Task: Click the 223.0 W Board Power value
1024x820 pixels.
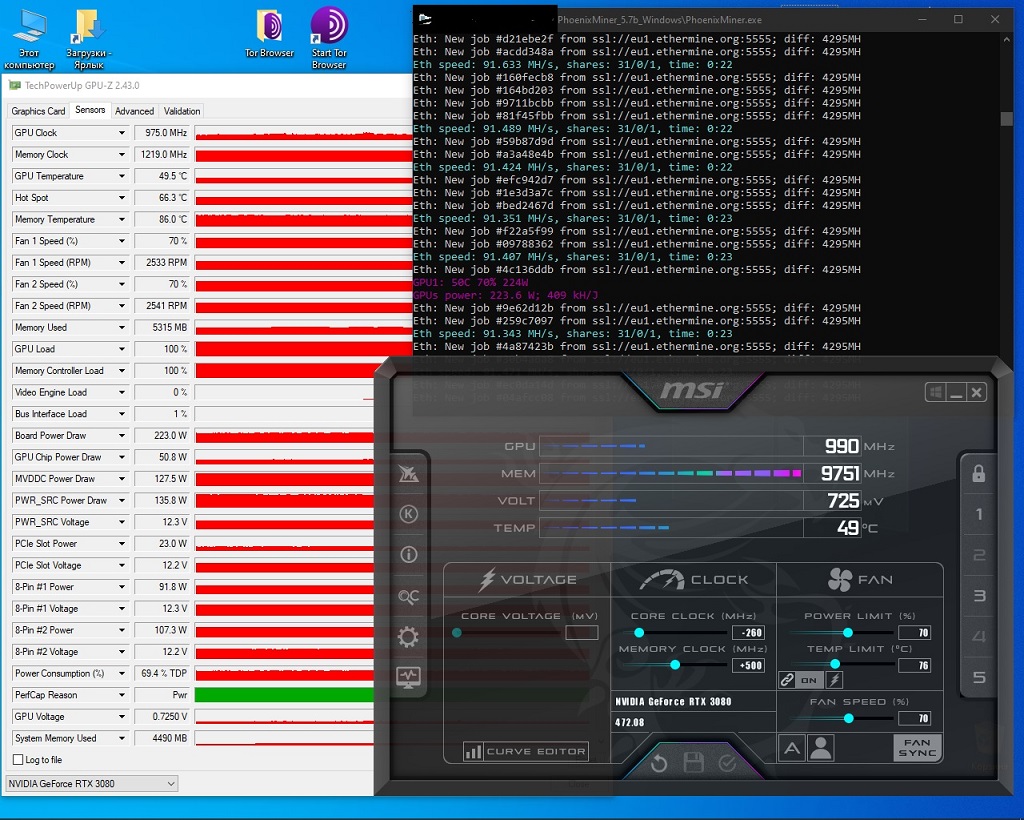Action: [x=162, y=435]
